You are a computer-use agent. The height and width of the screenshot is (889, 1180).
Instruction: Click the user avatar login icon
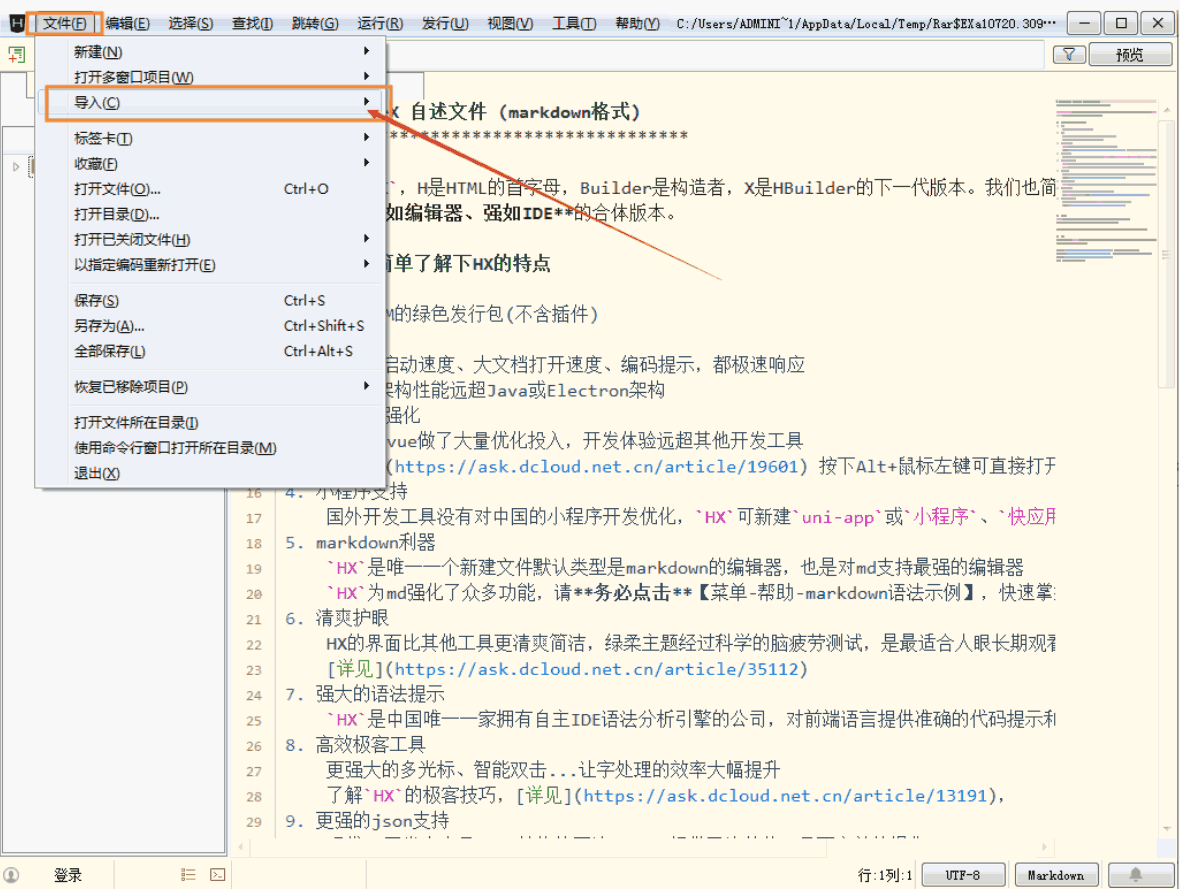tap(11, 875)
